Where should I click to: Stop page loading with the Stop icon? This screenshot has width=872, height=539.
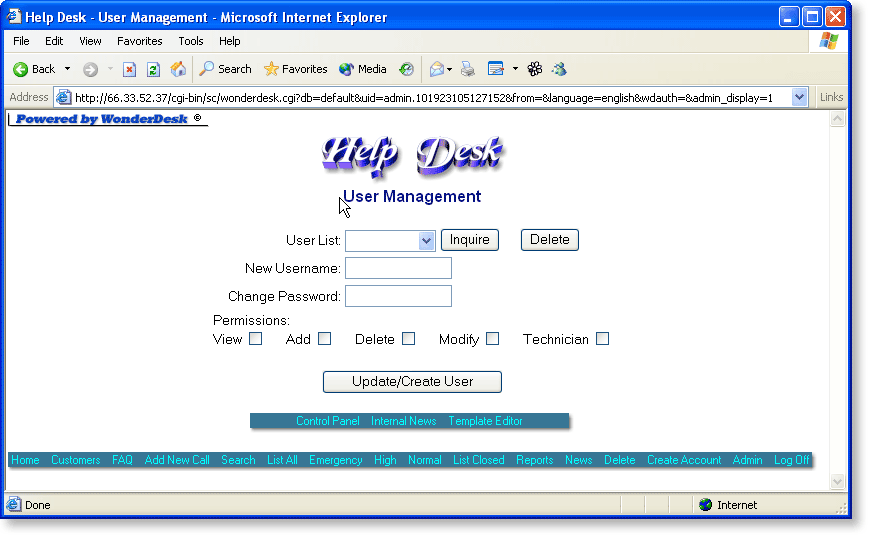click(x=129, y=70)
